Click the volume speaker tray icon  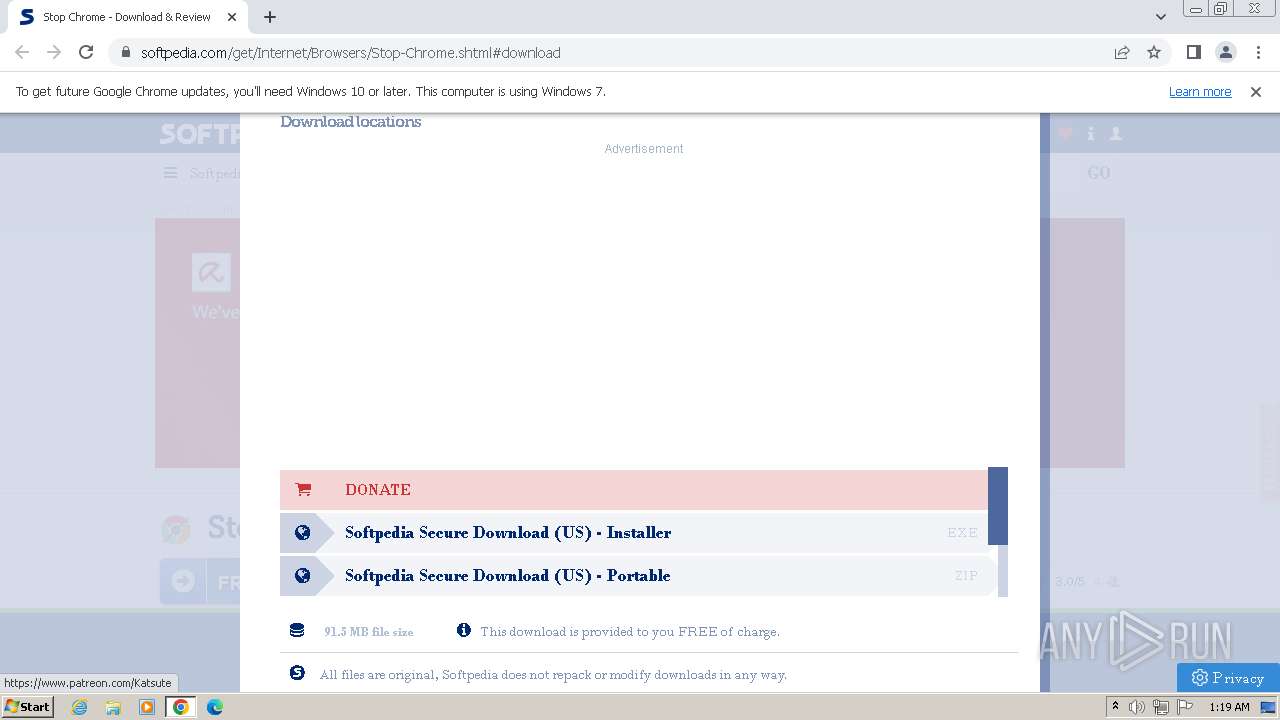pos(1137,707)
